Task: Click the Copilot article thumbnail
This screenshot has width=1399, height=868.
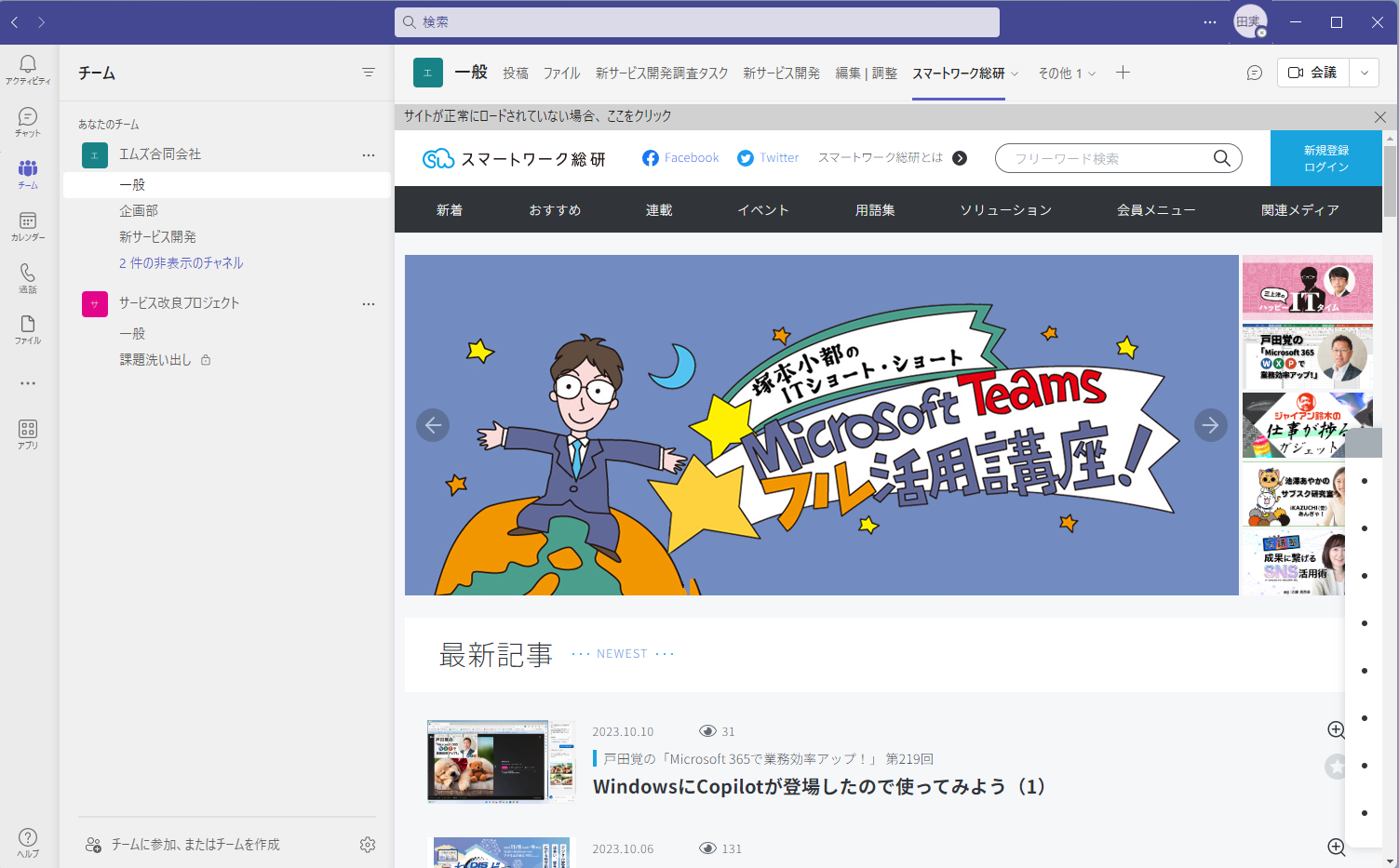Action: pos(501,761)
